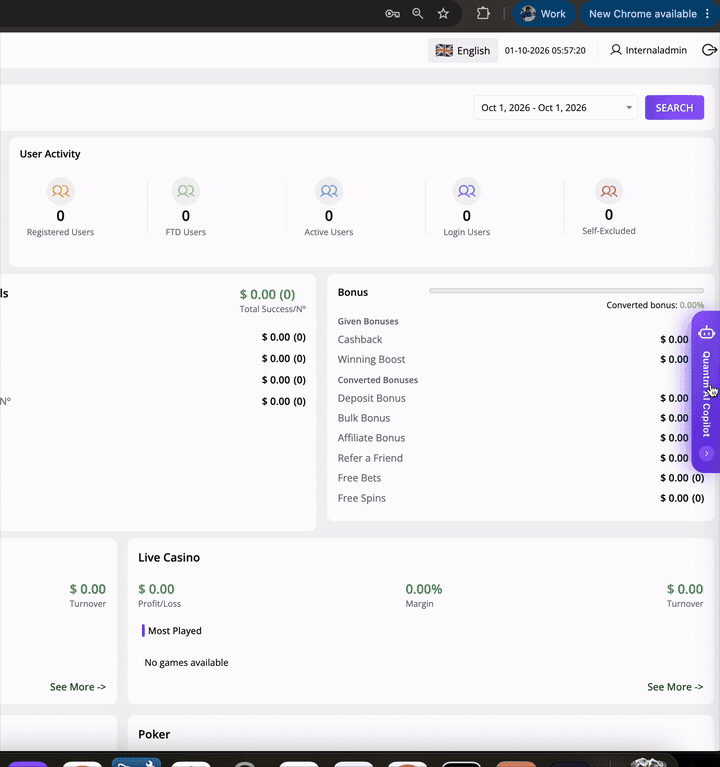Bookmark this page with the star icon
This screenshot has width=720, height=767.
(443, 14)
